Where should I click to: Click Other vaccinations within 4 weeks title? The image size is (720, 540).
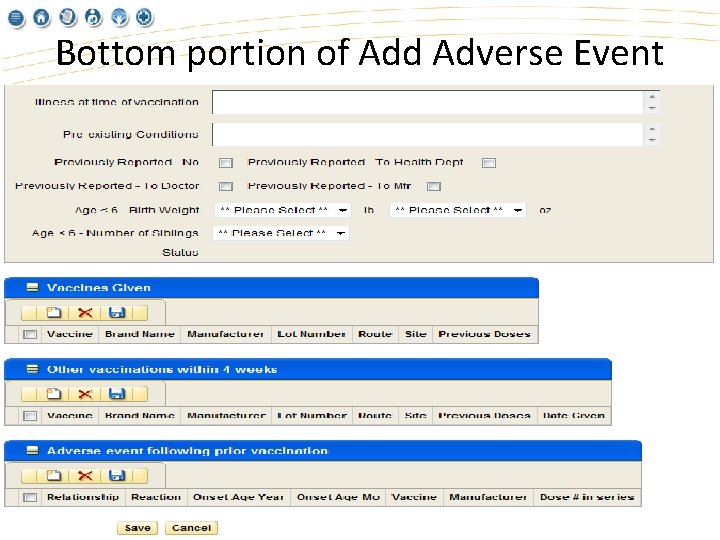tap(162, 369)
